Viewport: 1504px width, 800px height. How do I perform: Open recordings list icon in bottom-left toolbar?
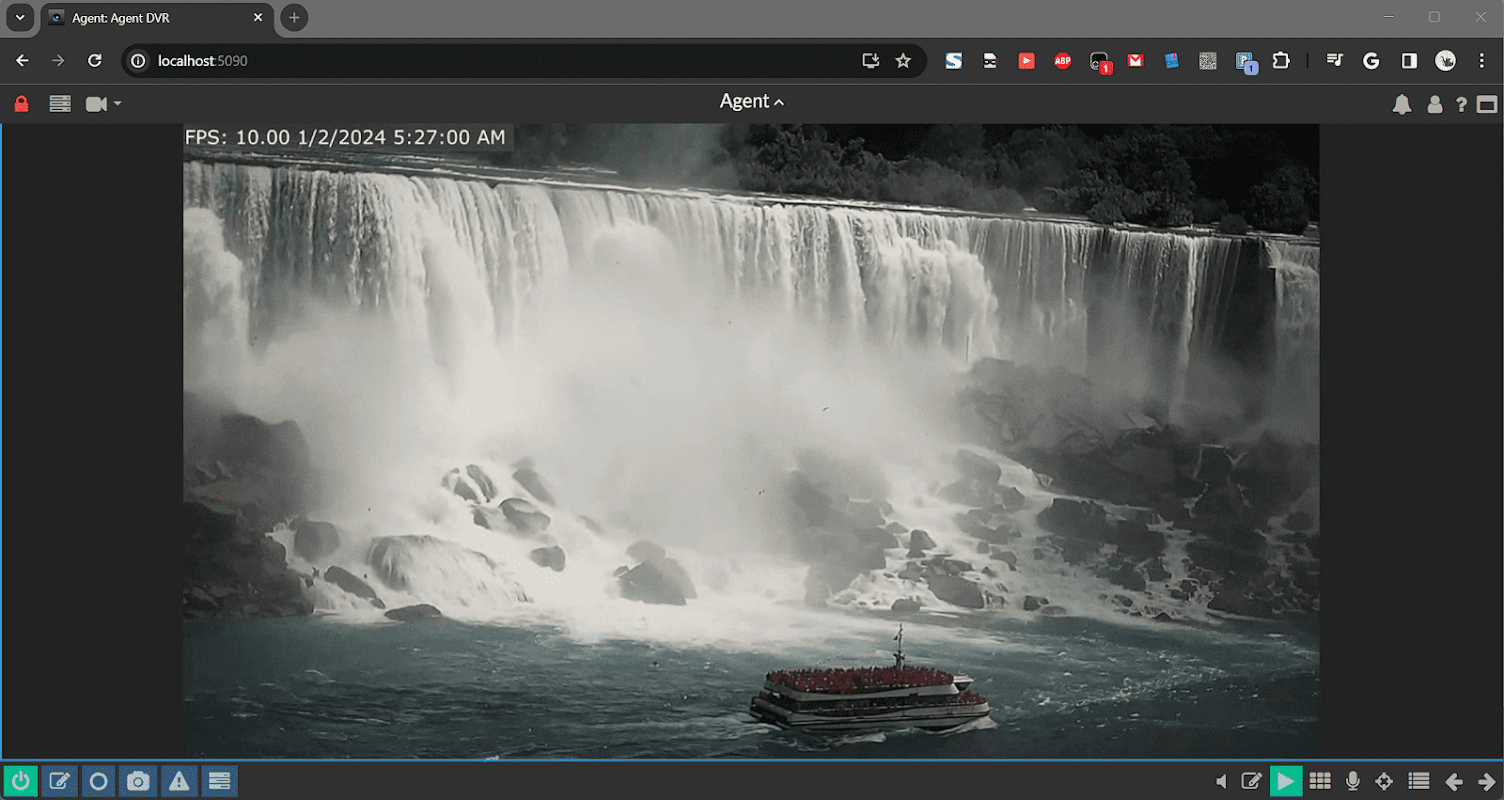(219, 781)
